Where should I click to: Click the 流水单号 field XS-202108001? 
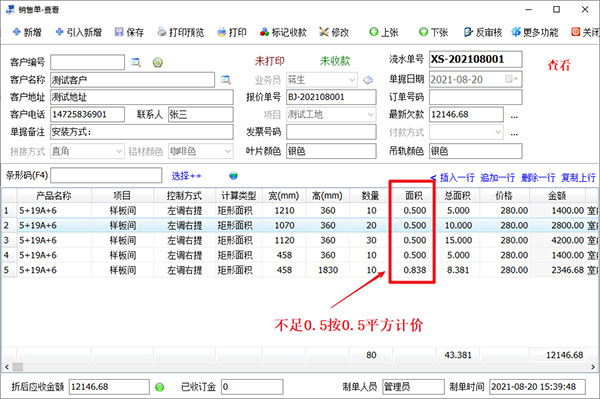pos(476,59)
